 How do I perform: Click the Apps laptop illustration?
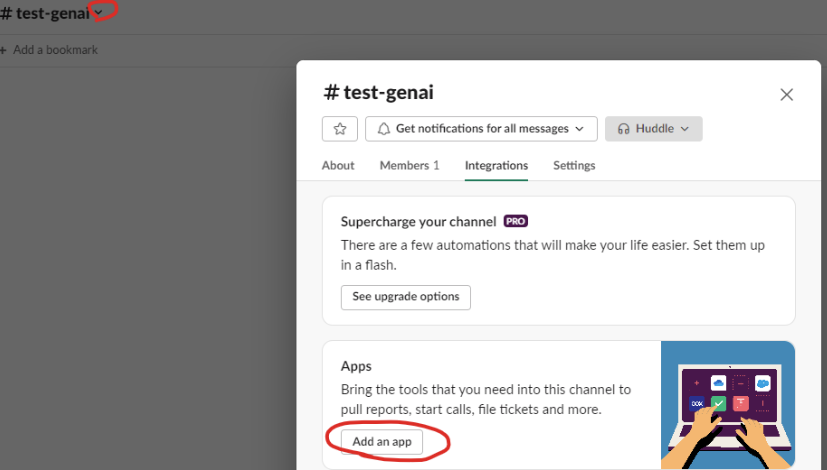pos(727,405)
